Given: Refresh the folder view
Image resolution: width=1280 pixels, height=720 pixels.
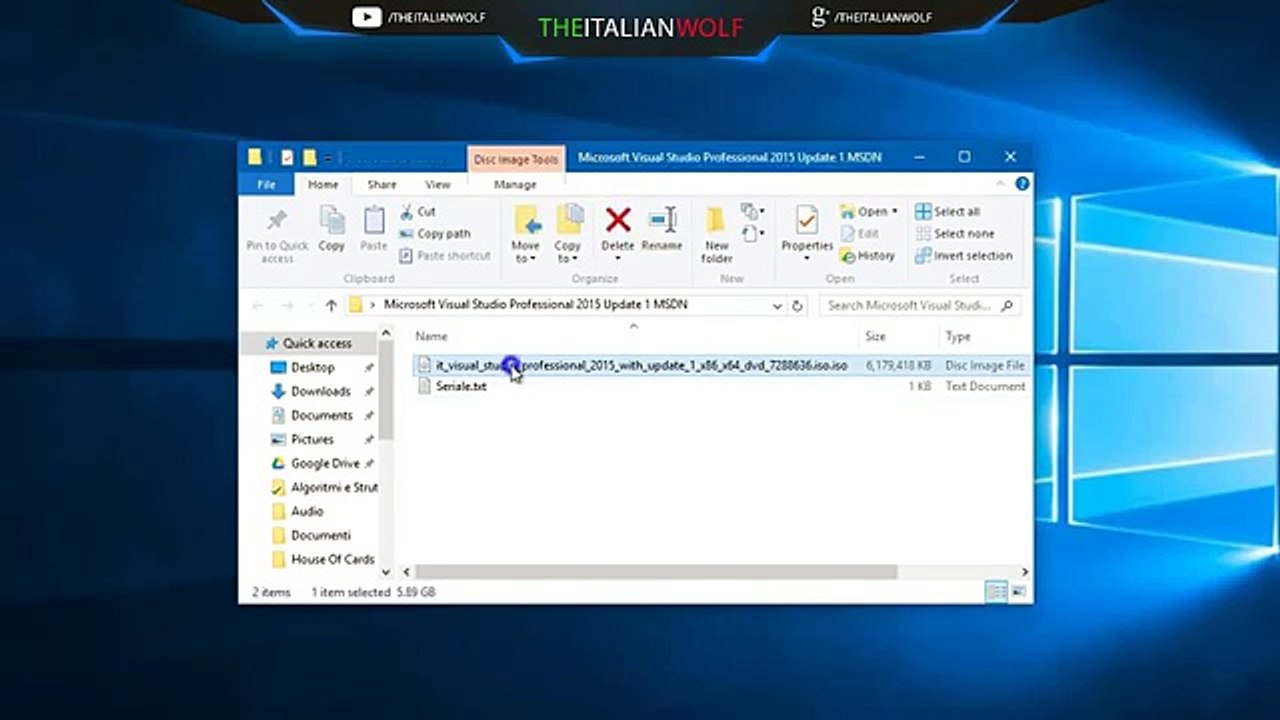Looking at the screenshot, I should click(x=798, y=306).
